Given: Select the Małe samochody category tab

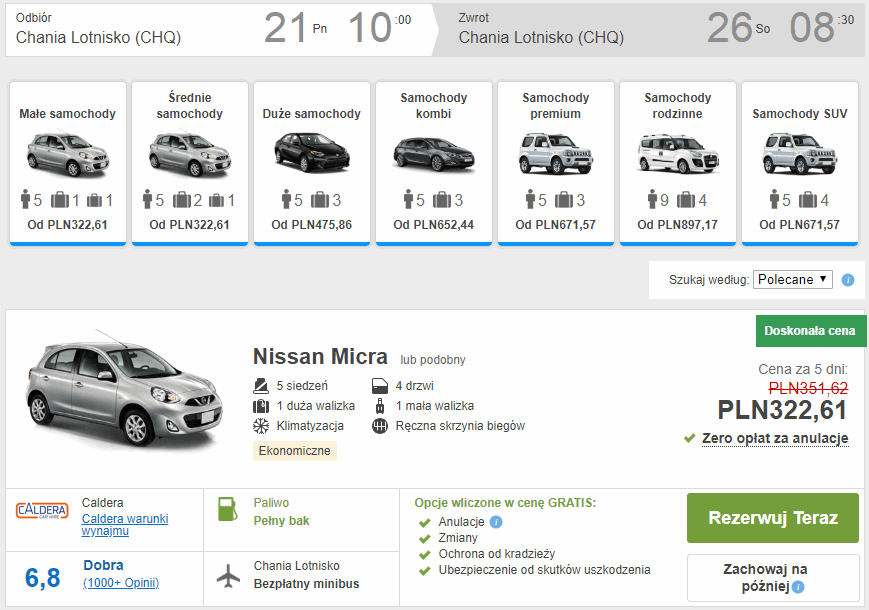Looking at the screenshot, I should click(68, 162).
